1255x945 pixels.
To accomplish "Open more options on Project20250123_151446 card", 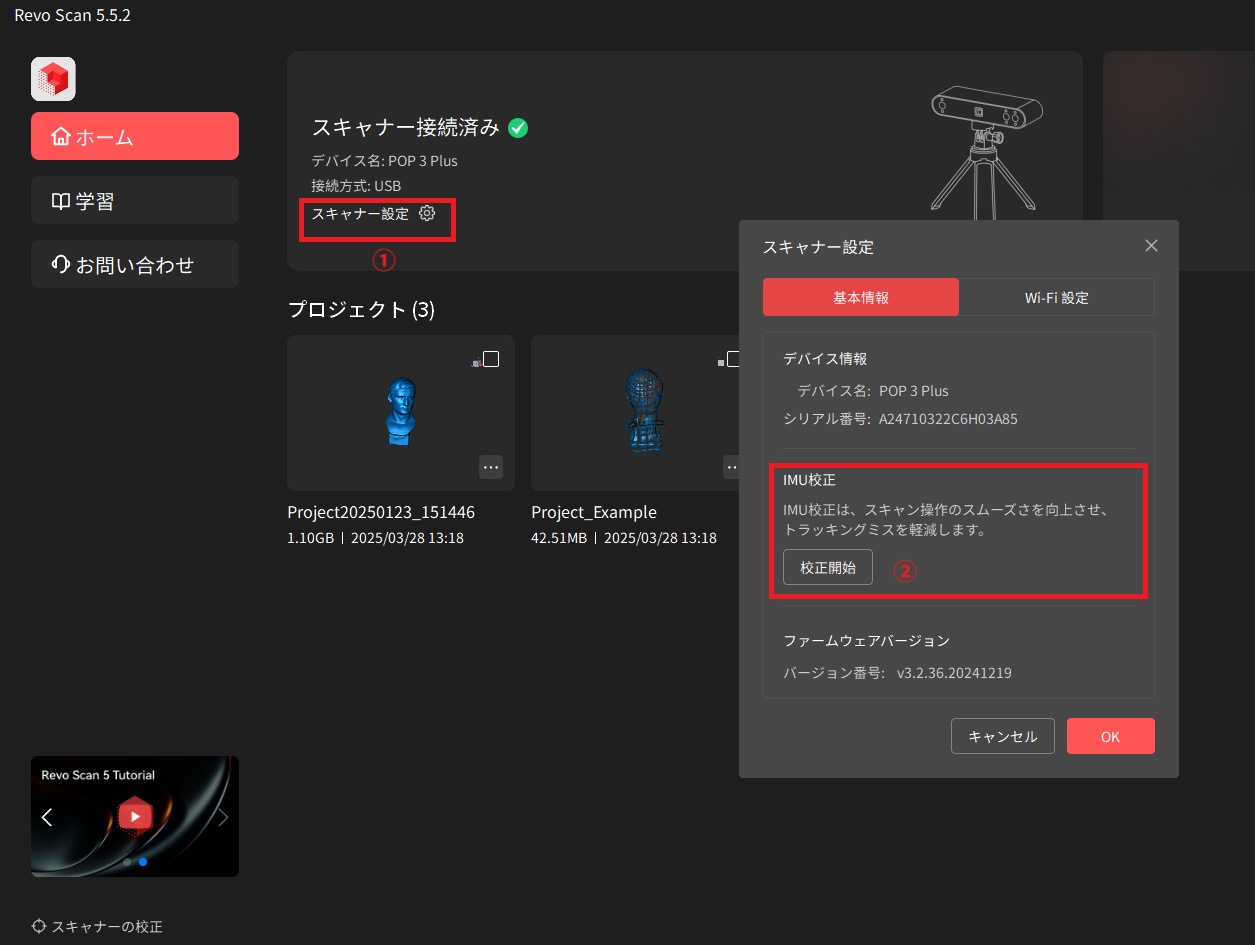I will point(491,467).
